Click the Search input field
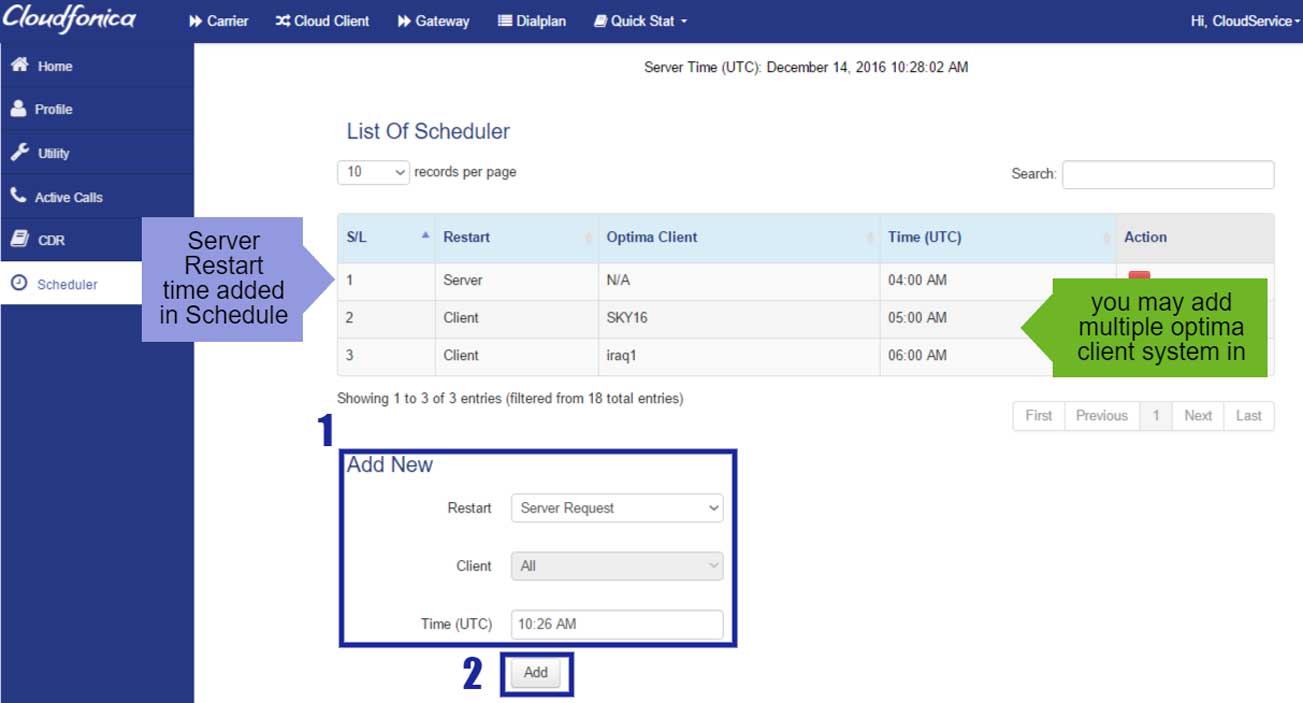 point(1167,174)
